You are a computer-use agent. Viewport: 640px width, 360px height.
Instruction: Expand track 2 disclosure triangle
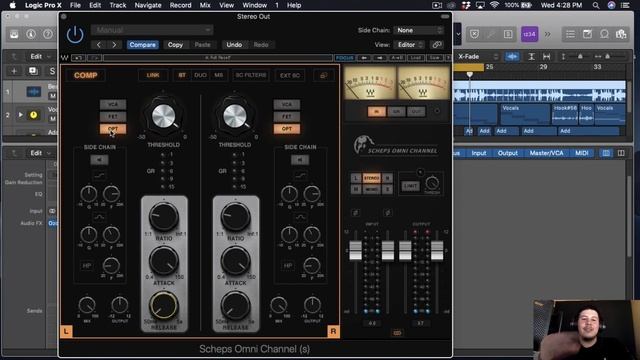[x=20, y=115]
